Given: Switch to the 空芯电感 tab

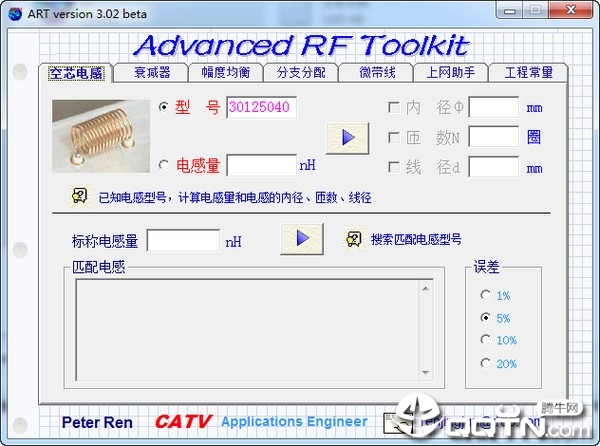Looking at the screenshot, I should (x=75, y=73).
